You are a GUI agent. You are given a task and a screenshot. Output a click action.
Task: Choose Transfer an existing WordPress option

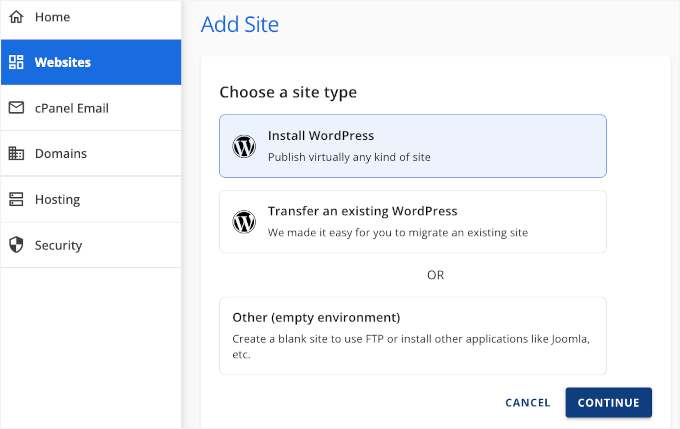coord(412,222)
